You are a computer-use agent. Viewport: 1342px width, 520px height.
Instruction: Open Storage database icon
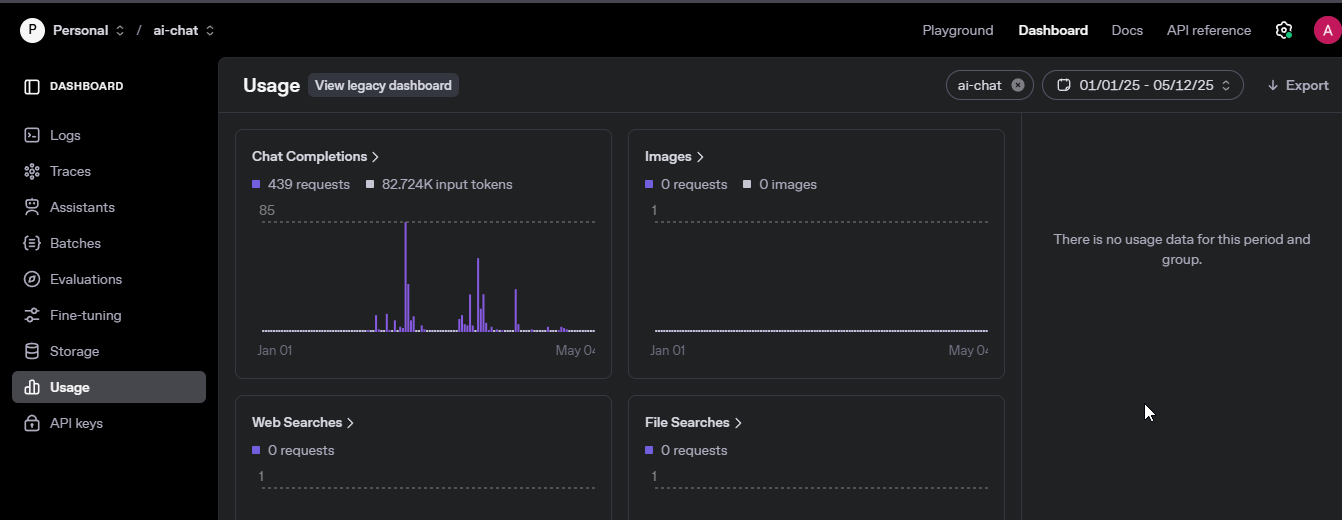click(32, 351)
